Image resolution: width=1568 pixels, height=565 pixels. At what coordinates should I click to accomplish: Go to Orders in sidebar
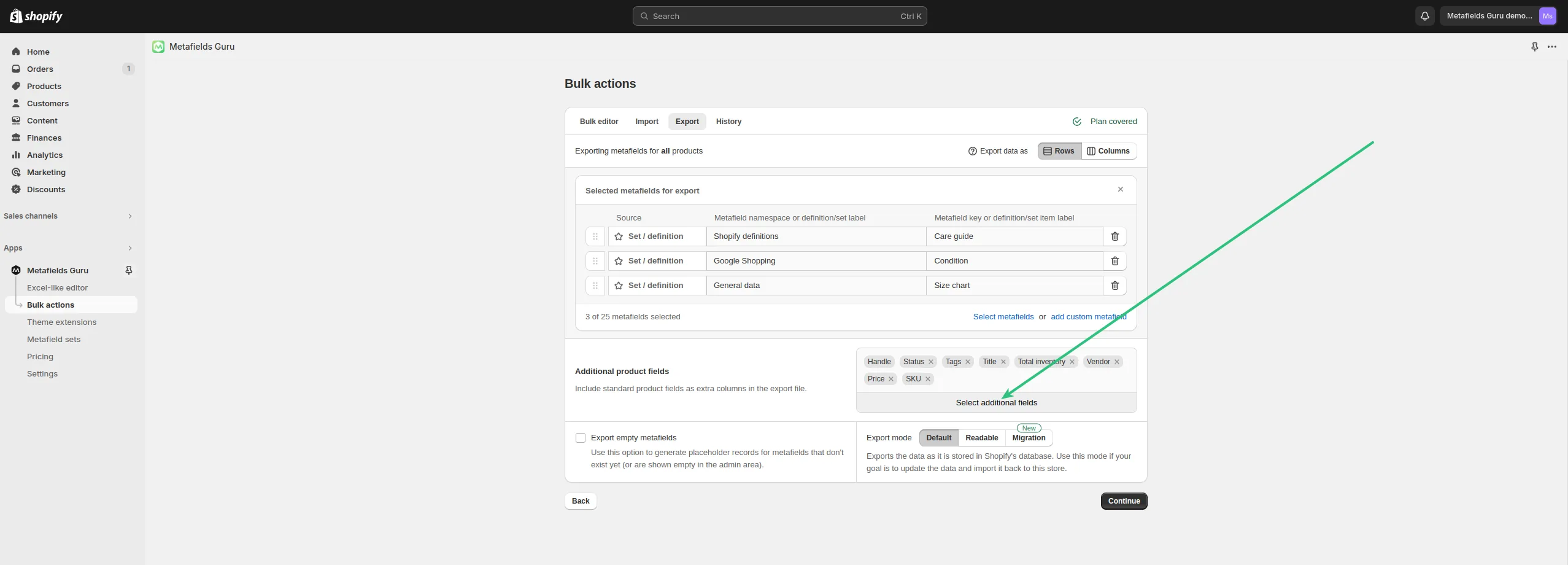coord(40,69)
